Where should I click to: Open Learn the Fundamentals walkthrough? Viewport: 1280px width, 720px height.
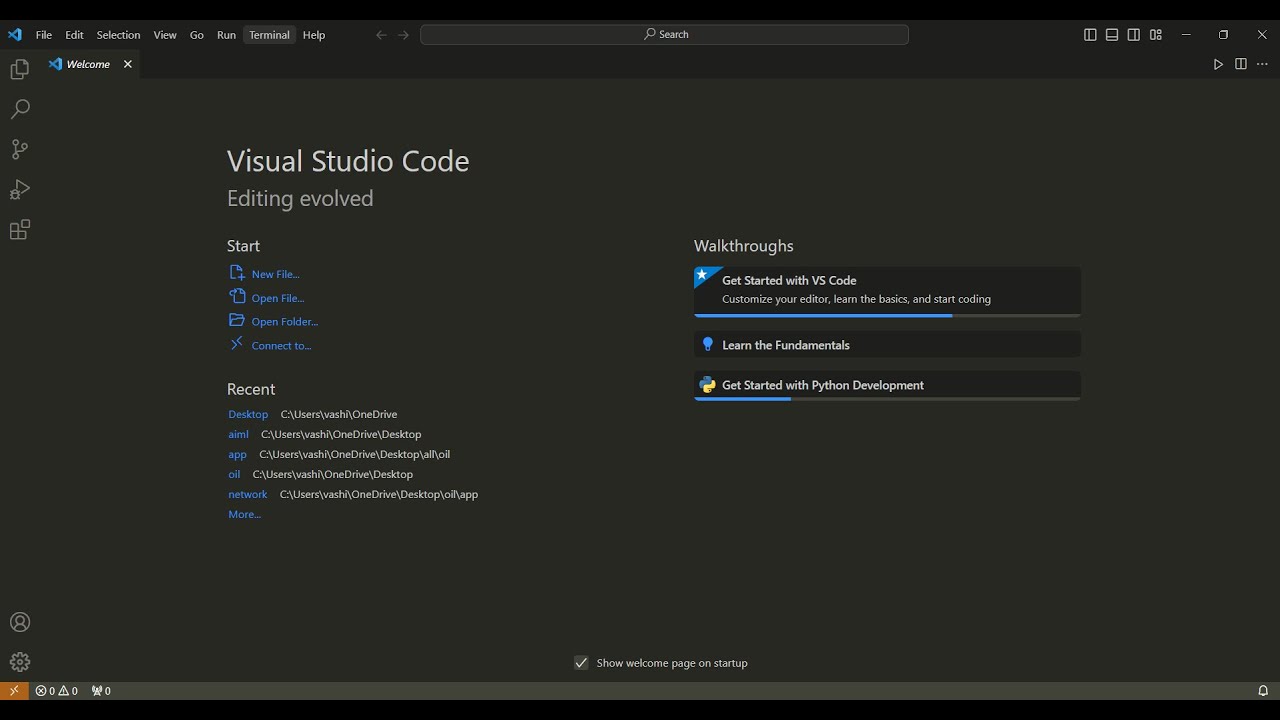point(887,345)
